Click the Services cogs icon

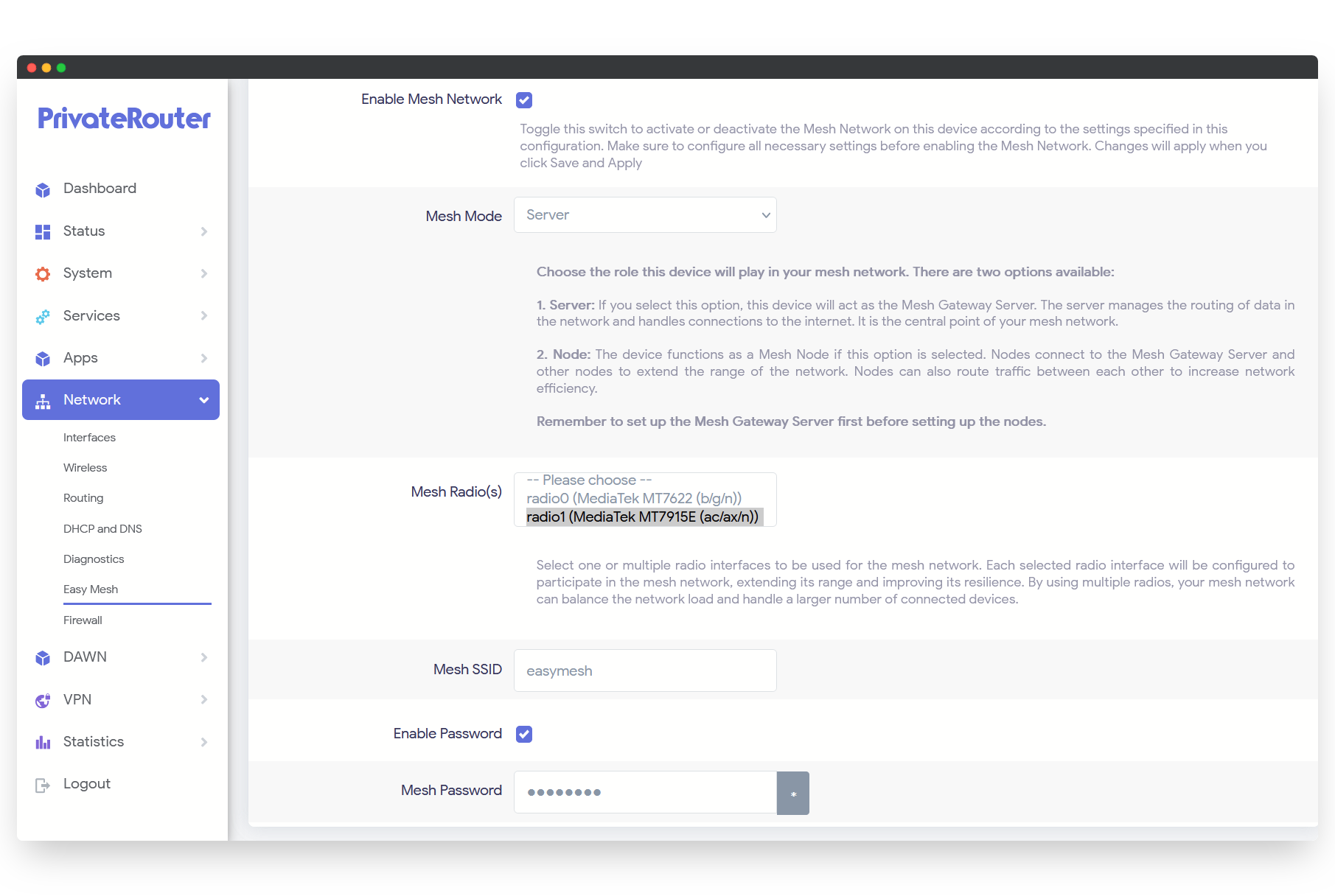pyautogui.click(x=43, y=317)
